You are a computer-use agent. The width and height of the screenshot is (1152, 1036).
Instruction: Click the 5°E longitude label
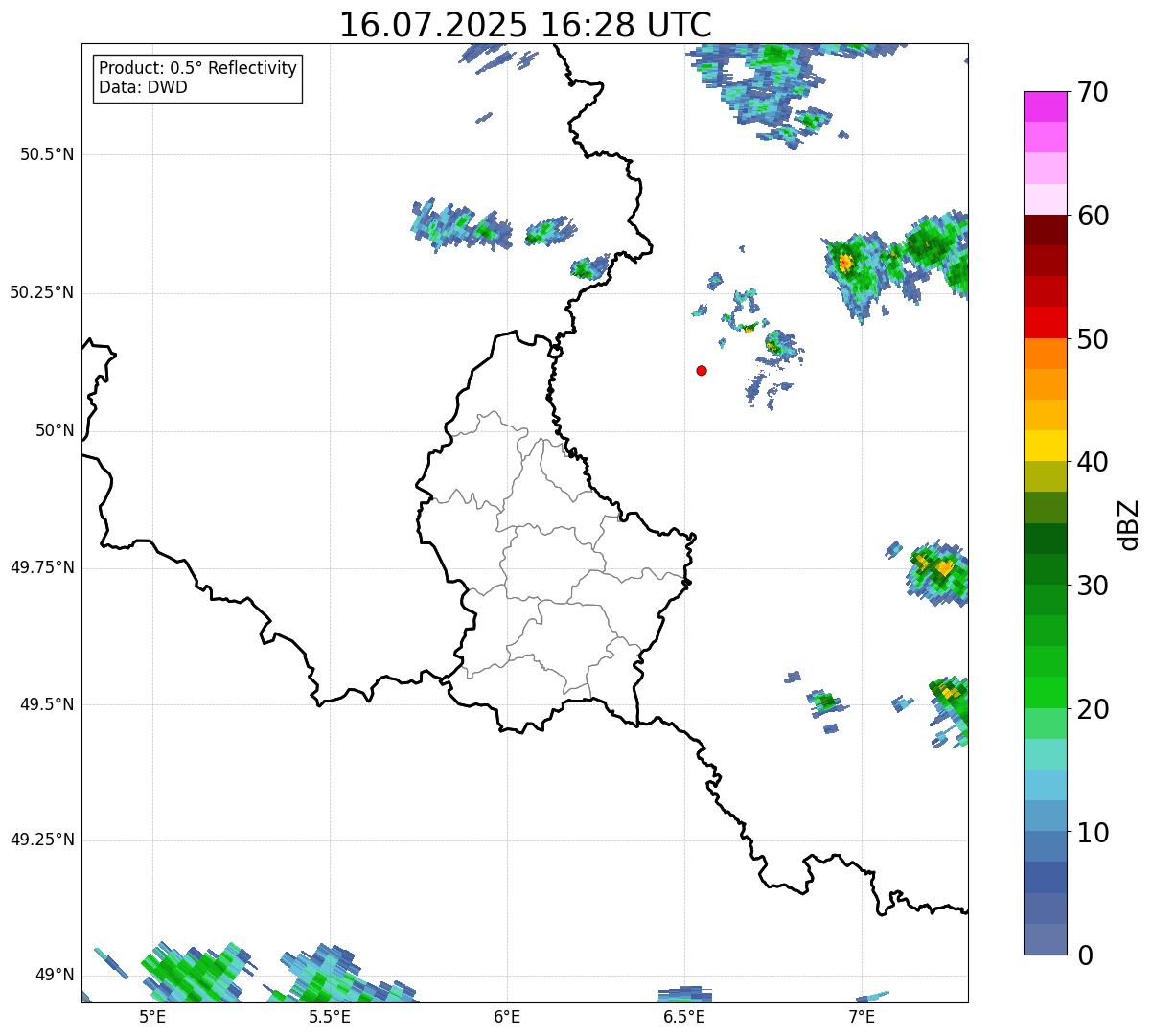click(151, 1017)
